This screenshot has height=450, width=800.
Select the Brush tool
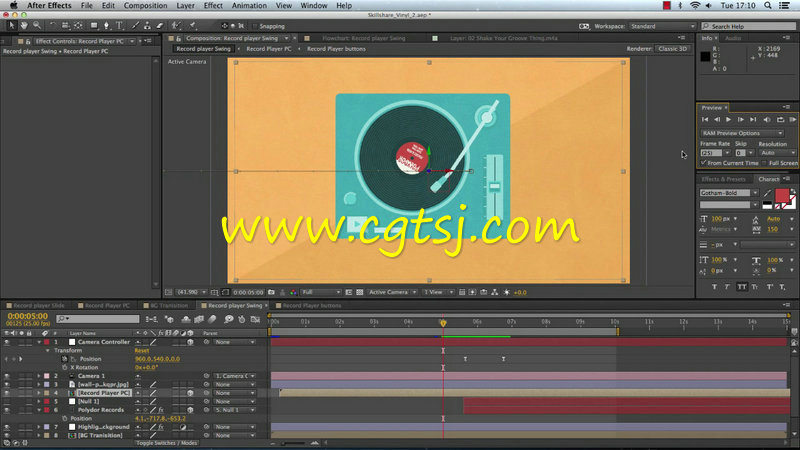tap(135, 25)
